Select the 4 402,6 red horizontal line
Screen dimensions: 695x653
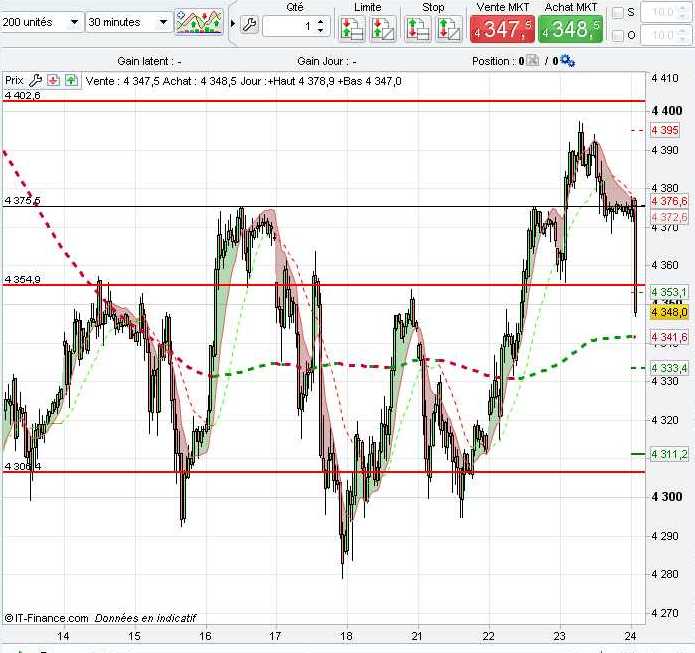point(324,101)
